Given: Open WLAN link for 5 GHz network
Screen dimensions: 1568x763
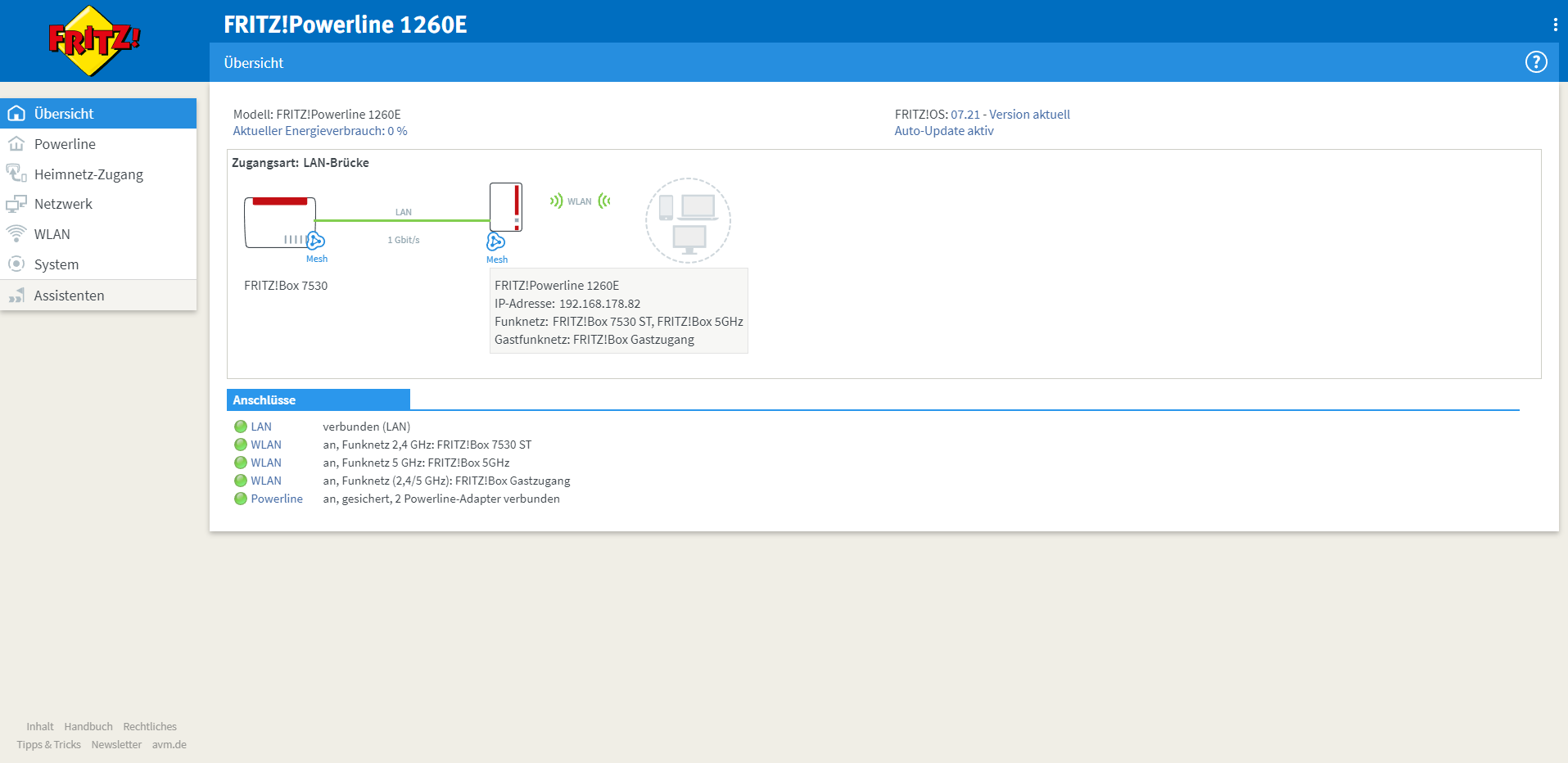Looking at the screenshot, I should (x=266, y=463).
